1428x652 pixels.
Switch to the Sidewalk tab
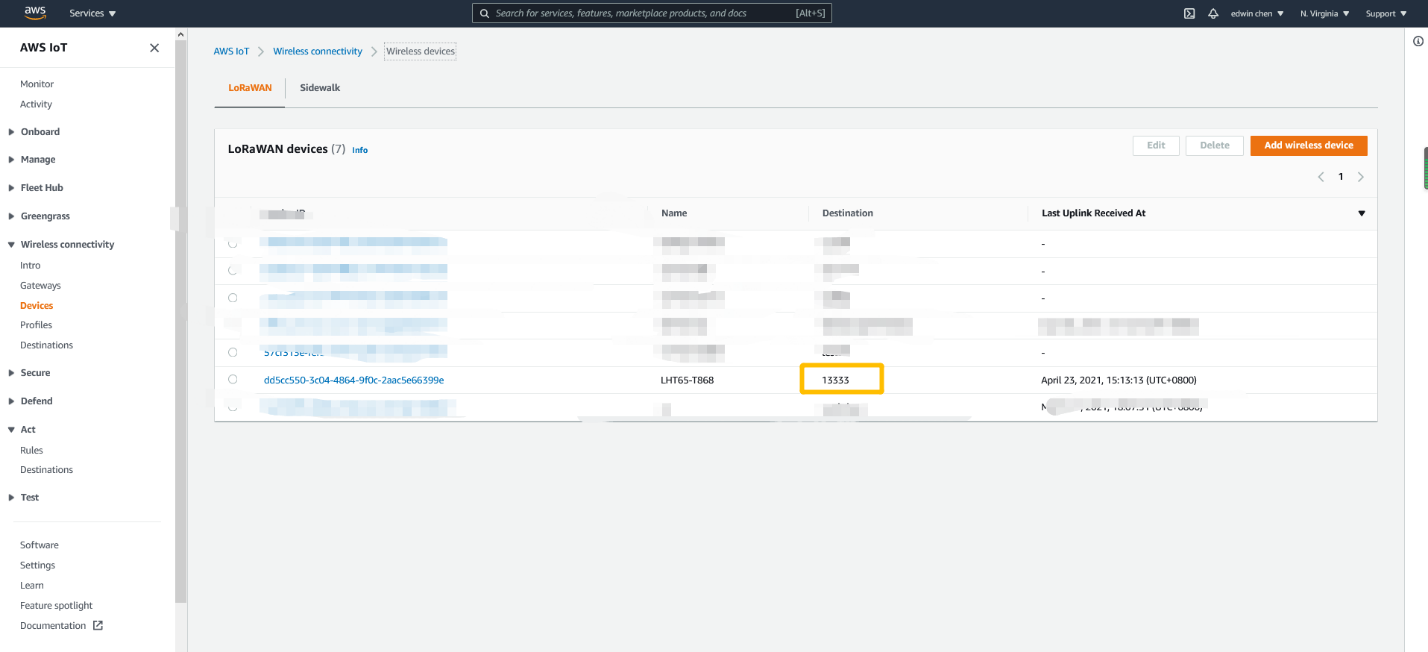click(320, 88)
